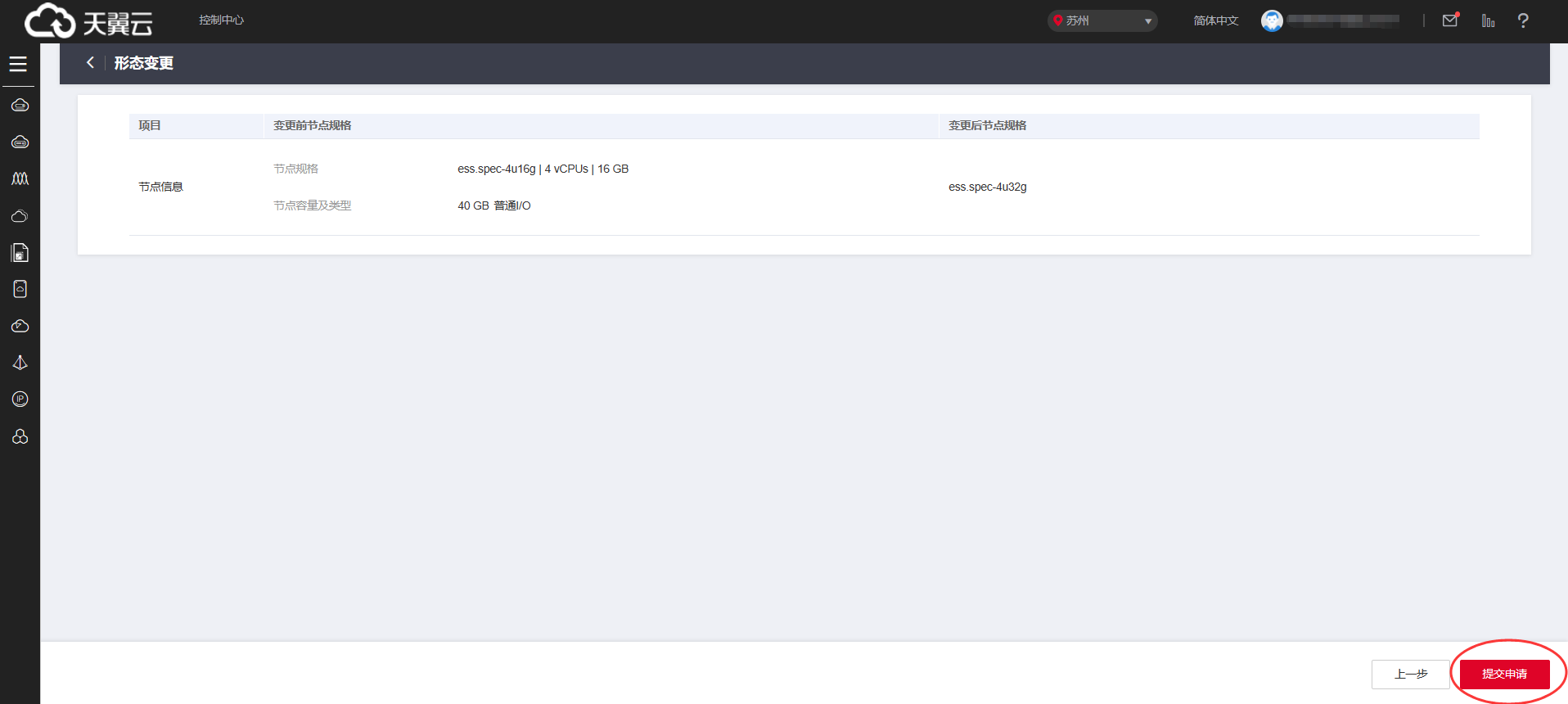
Task: Click the 变更后节点规格 column header
Action: tap(987, 125)
